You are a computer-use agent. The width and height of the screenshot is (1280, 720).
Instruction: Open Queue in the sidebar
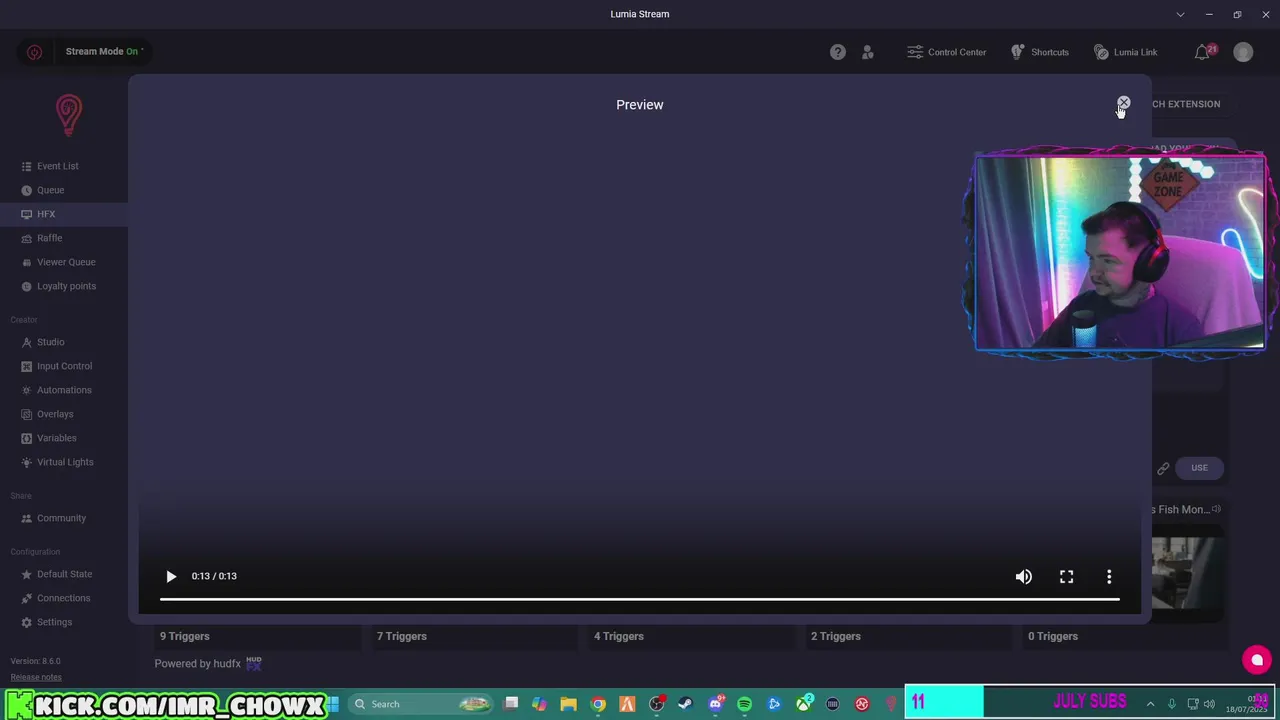pyautogui.click(x=50, y=190)
